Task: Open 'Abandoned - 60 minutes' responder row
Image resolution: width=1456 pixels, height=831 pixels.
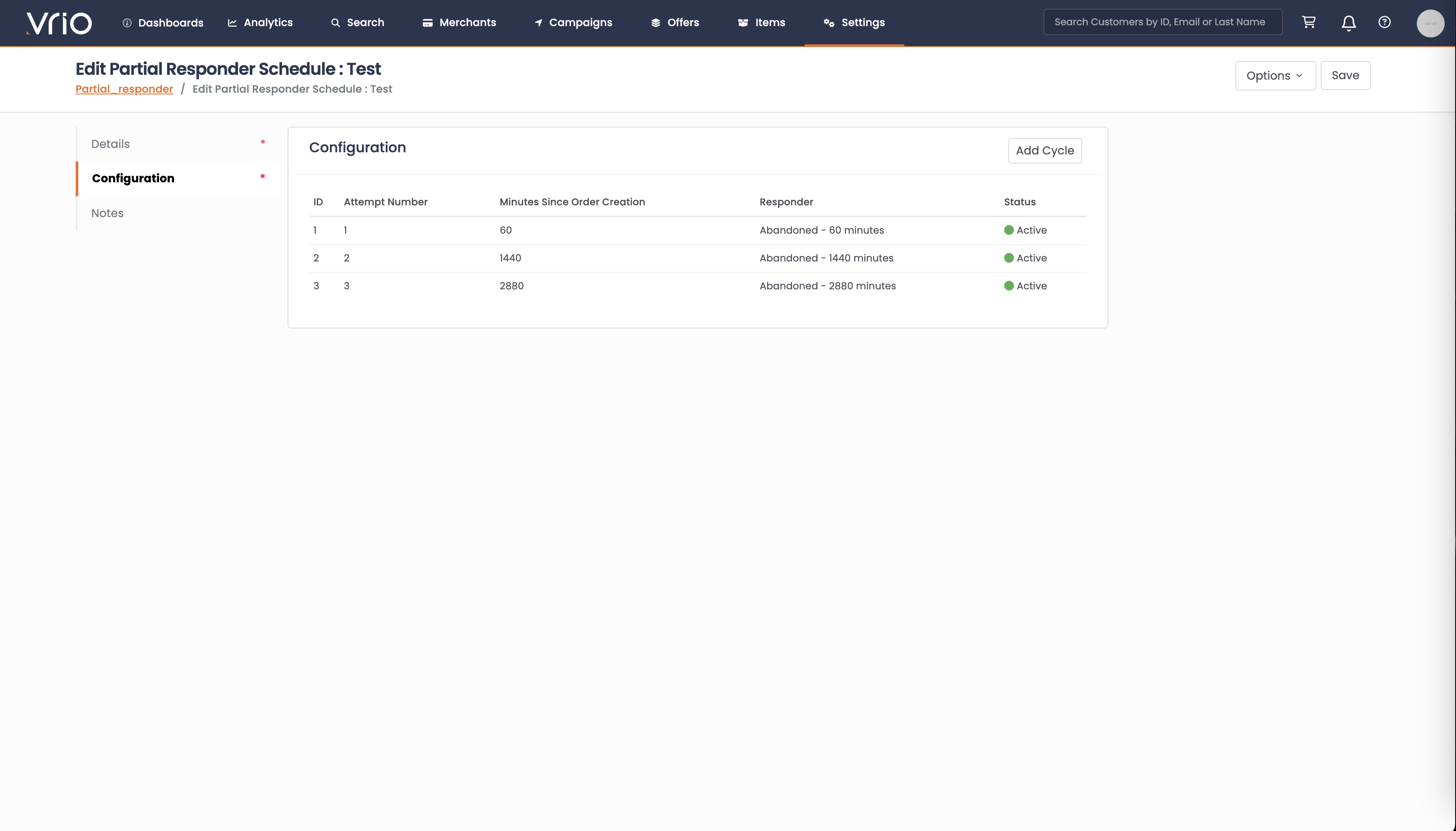Action: point(821,231)
